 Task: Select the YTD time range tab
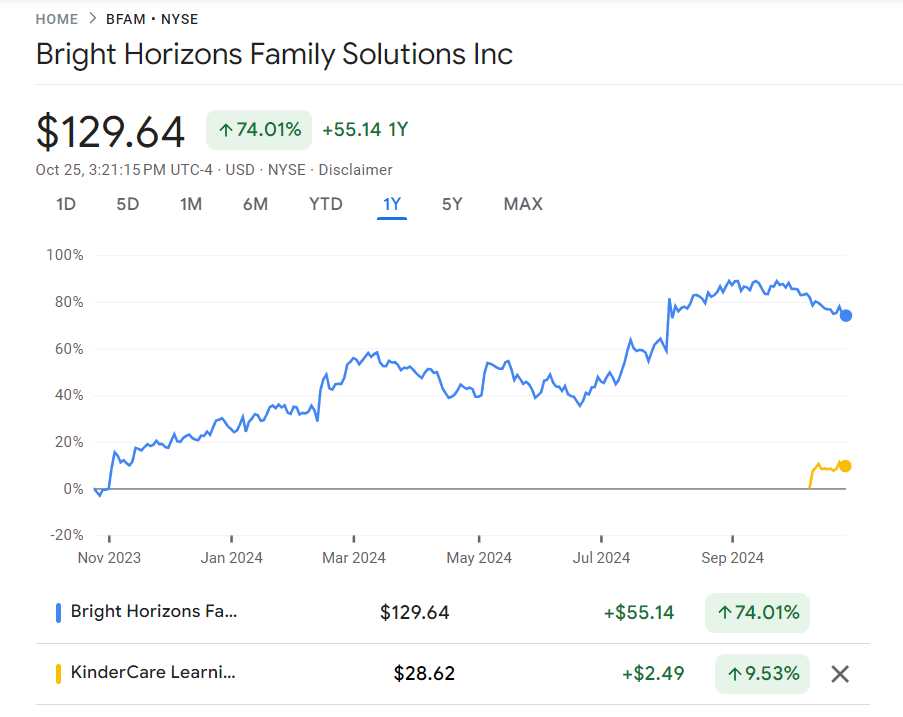pyautogui.click(x=326, y=204)
